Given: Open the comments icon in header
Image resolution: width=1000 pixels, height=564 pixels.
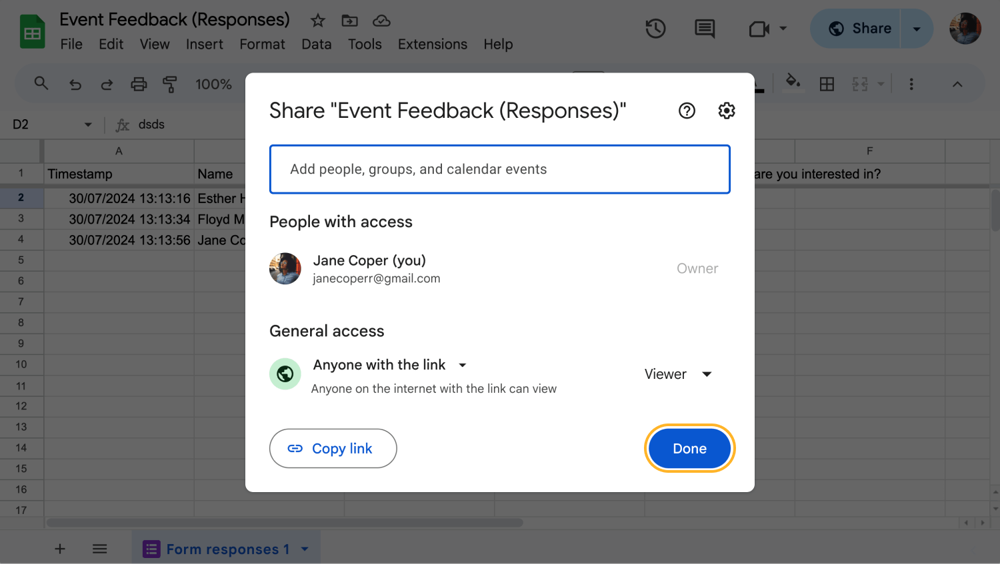Looking at the screenshot, I should point(705,29).
